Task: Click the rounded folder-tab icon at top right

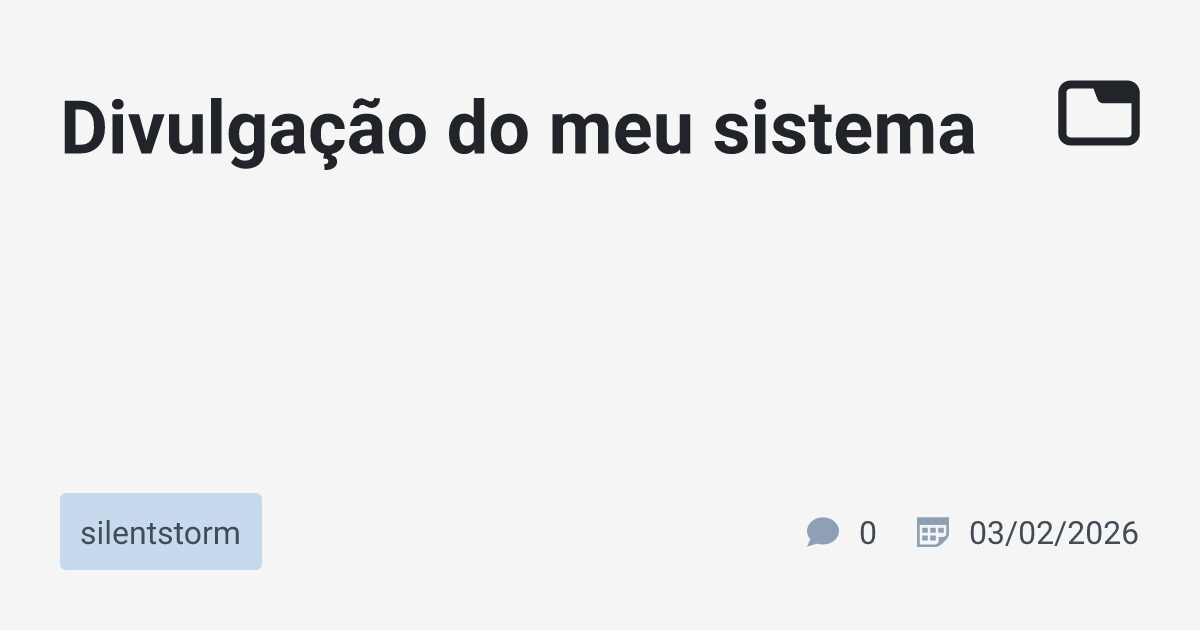Action: click(1099, 113)
